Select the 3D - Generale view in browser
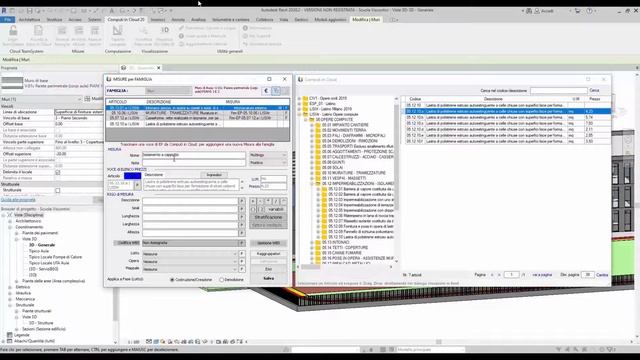Image resolution: width=640 pixels, height=360 pixels. [x=42, y=245]
